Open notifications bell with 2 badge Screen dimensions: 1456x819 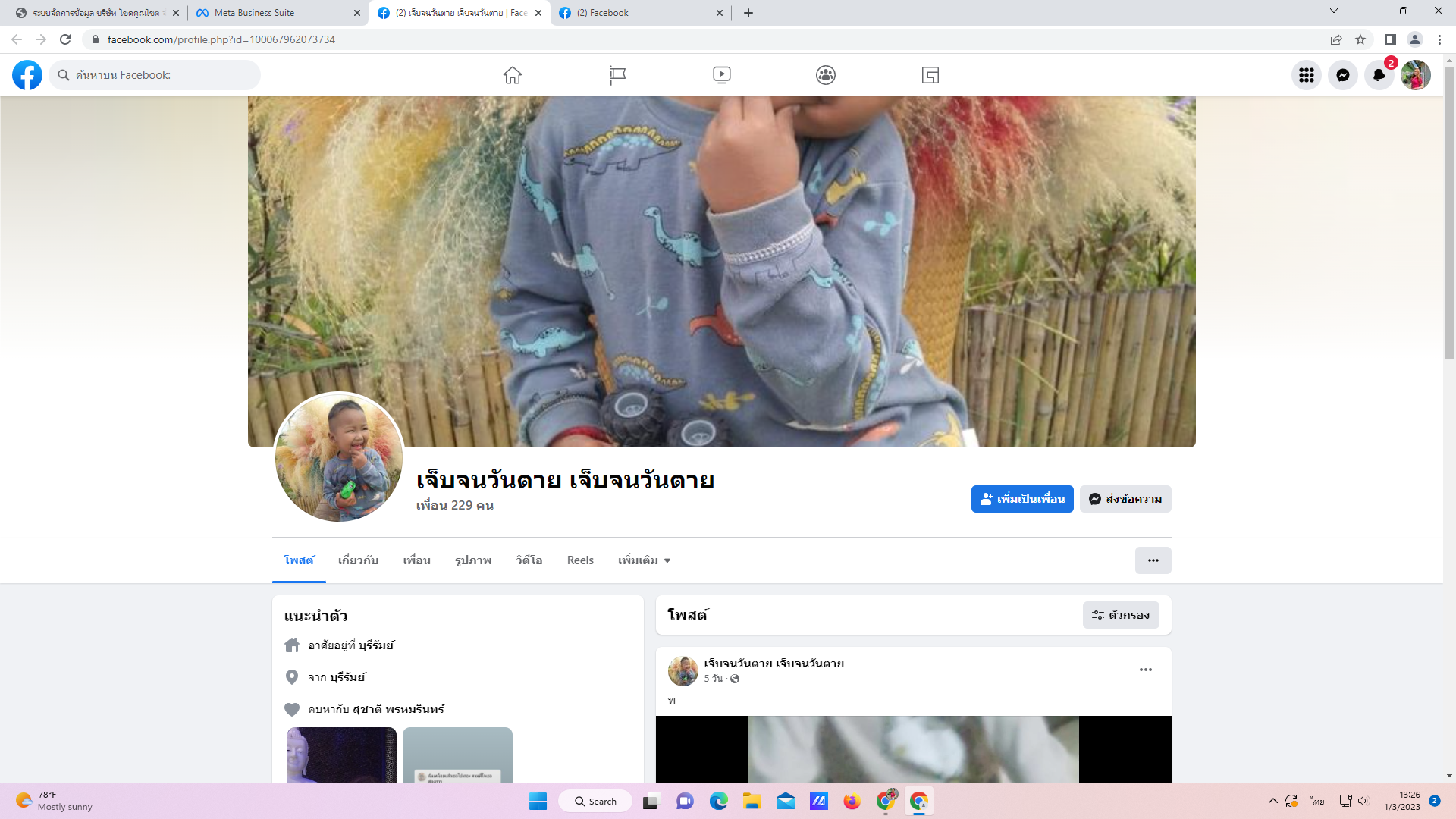click(1379, 75)
